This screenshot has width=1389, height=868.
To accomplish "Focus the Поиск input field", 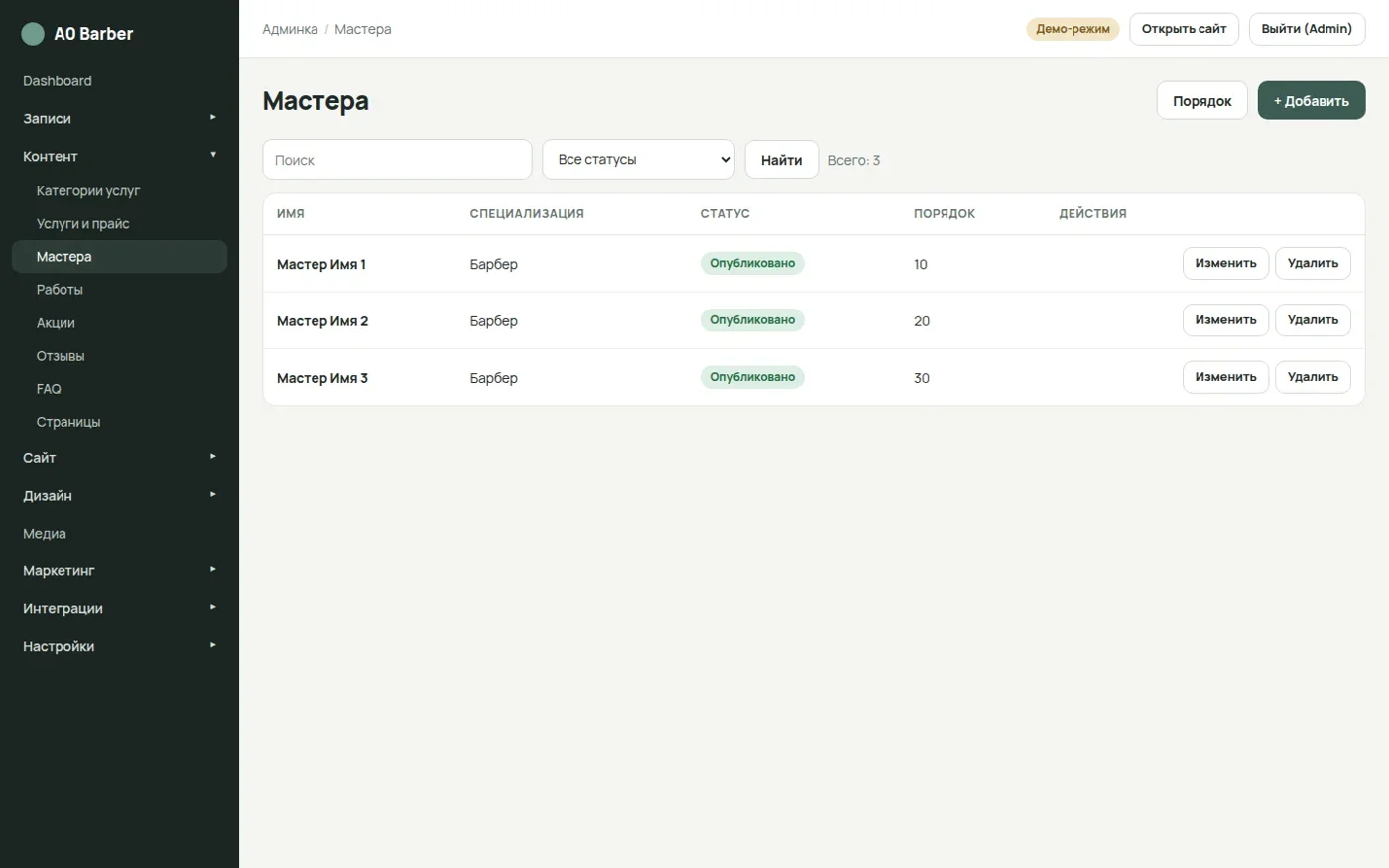I will point(397,159).
